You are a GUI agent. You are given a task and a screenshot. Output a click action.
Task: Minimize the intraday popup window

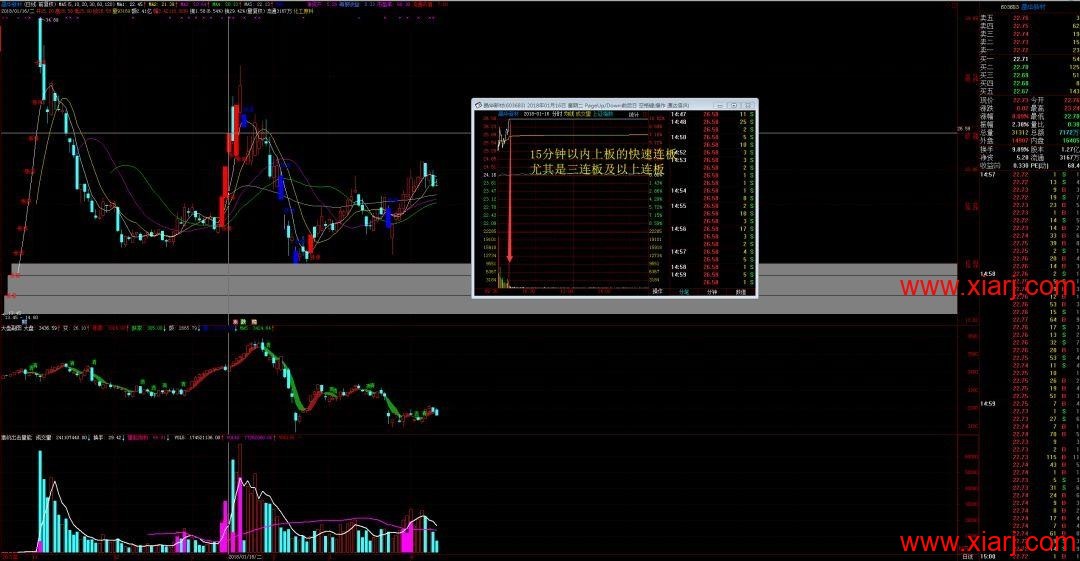(719, 105)
